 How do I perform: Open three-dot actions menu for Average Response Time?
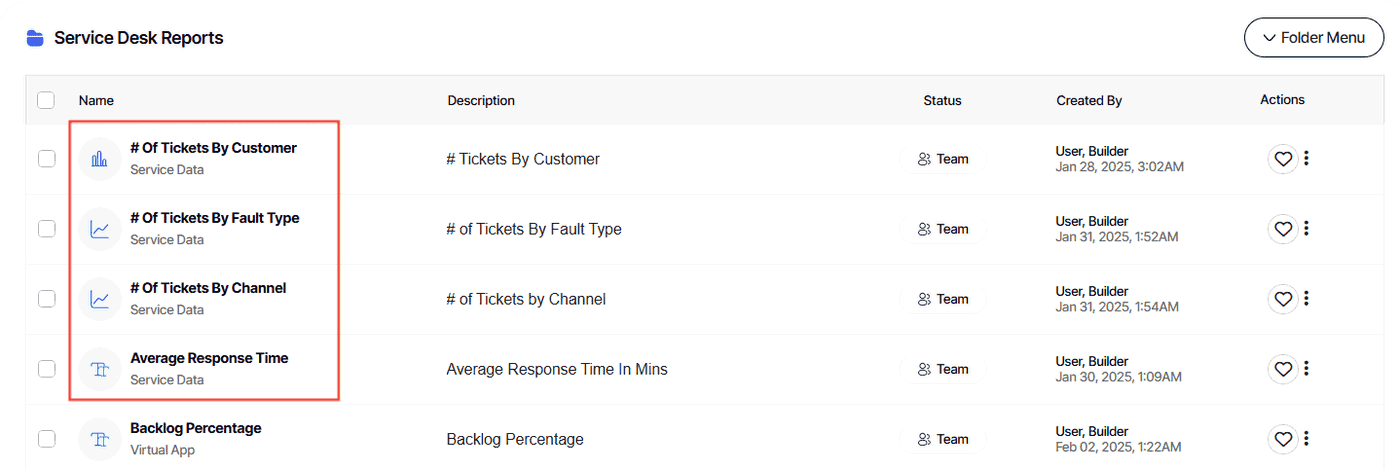[x=1307, y=369]
